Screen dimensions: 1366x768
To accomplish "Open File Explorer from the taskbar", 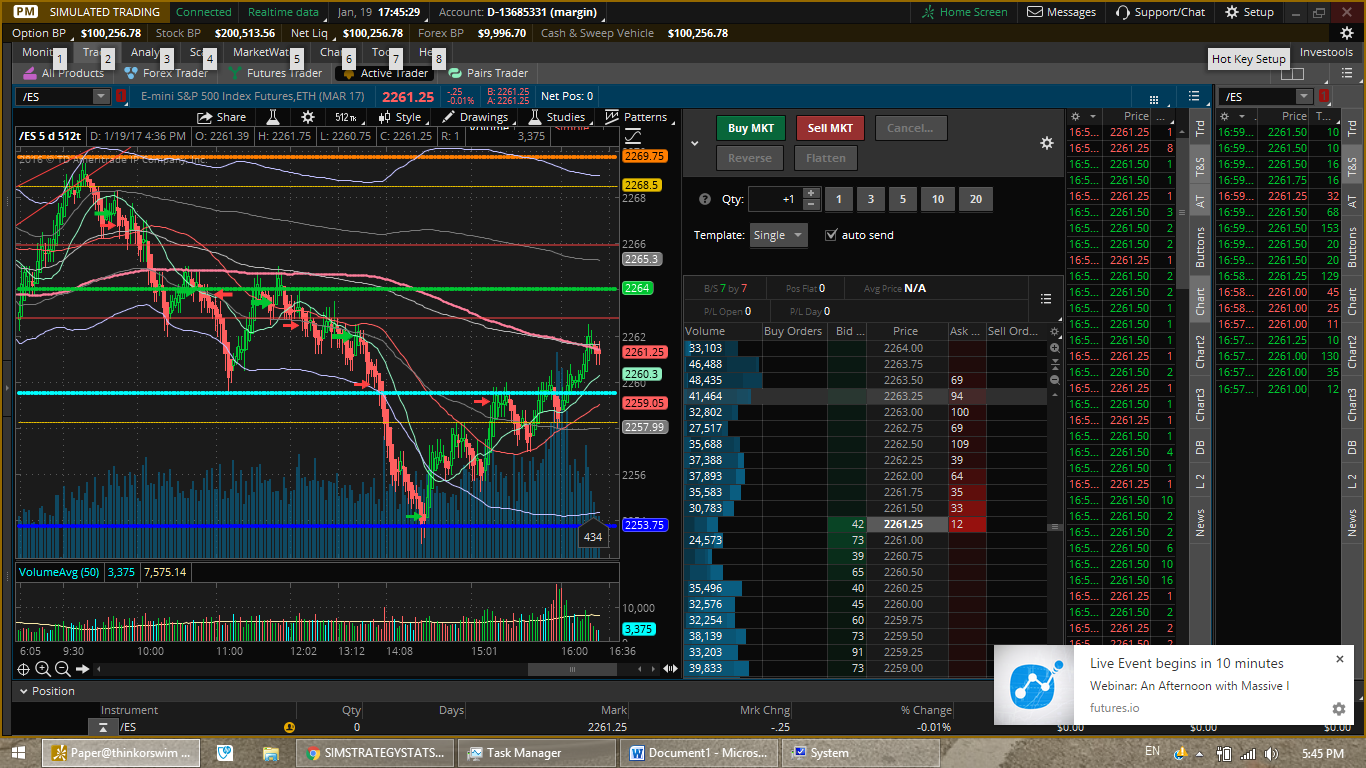I will 270,753.
